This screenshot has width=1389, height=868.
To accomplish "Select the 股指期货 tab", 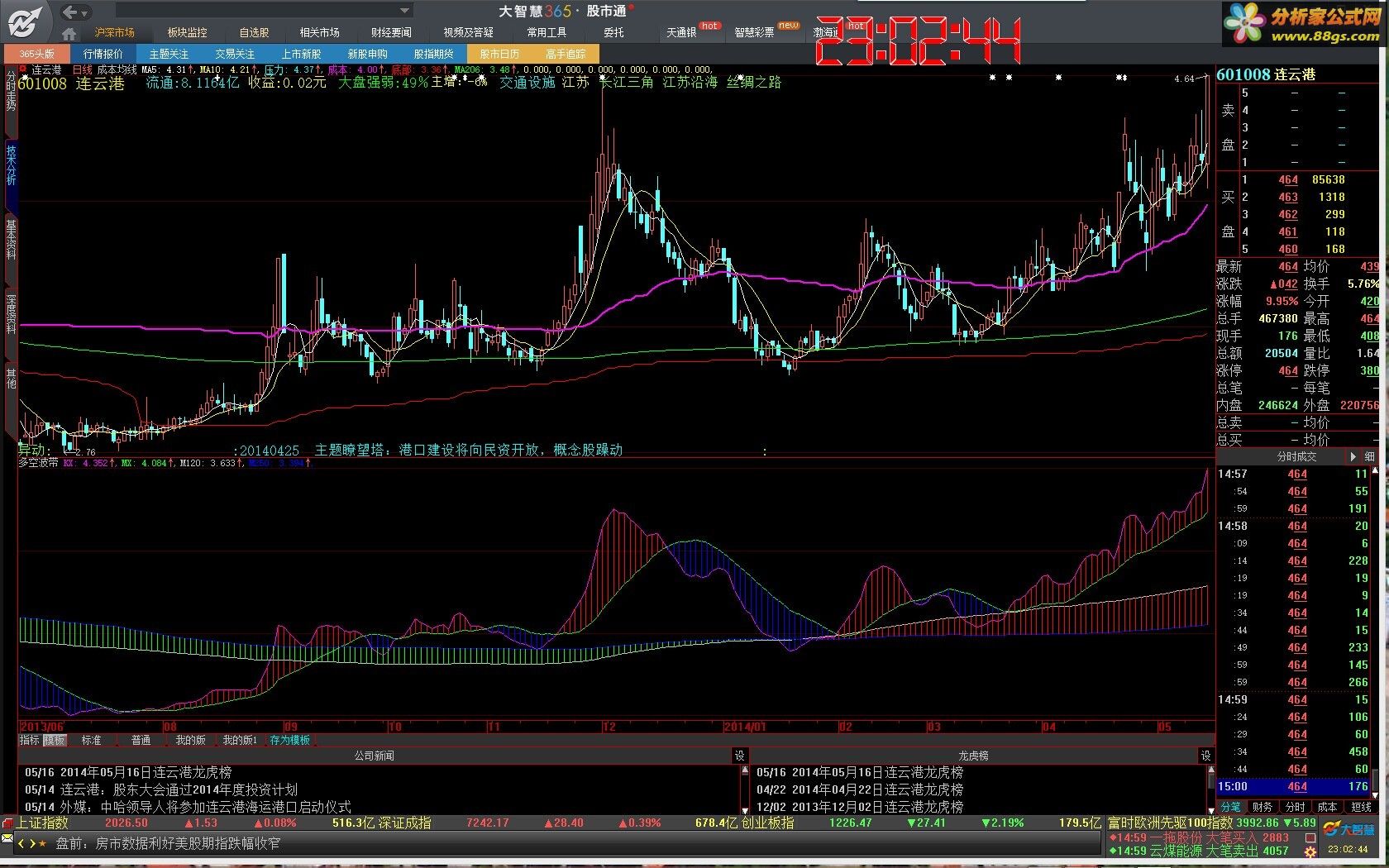I will pyautogui.click(x=433, y=54).
